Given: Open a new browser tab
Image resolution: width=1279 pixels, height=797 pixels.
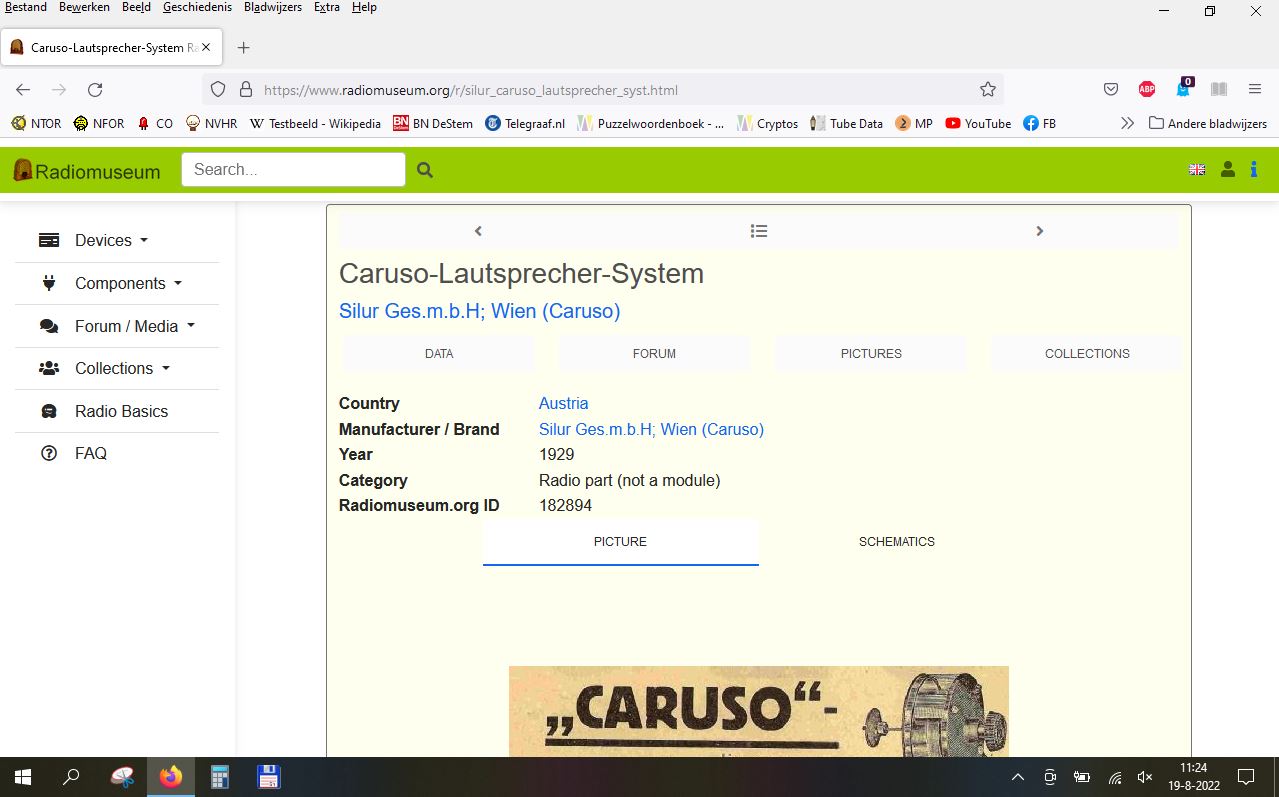Looking at the screenshot, I should coord(243,48).
